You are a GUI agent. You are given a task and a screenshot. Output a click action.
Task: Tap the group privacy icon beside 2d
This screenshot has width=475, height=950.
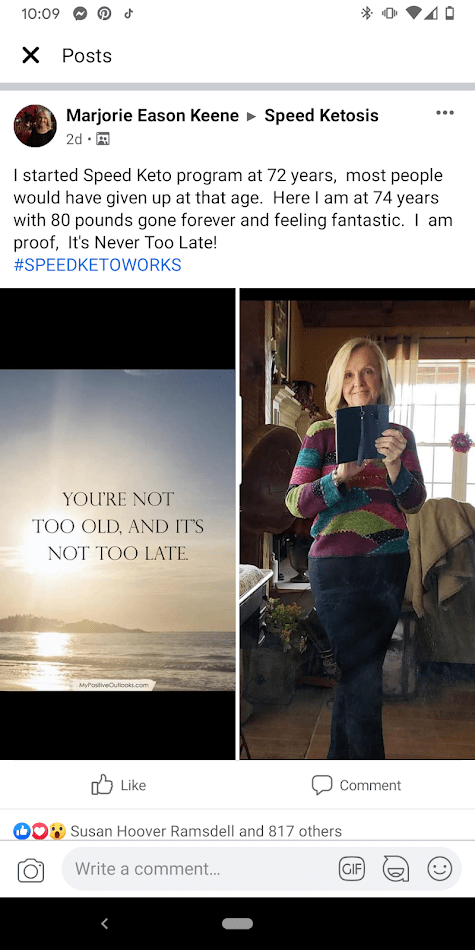tap(103, 139)
